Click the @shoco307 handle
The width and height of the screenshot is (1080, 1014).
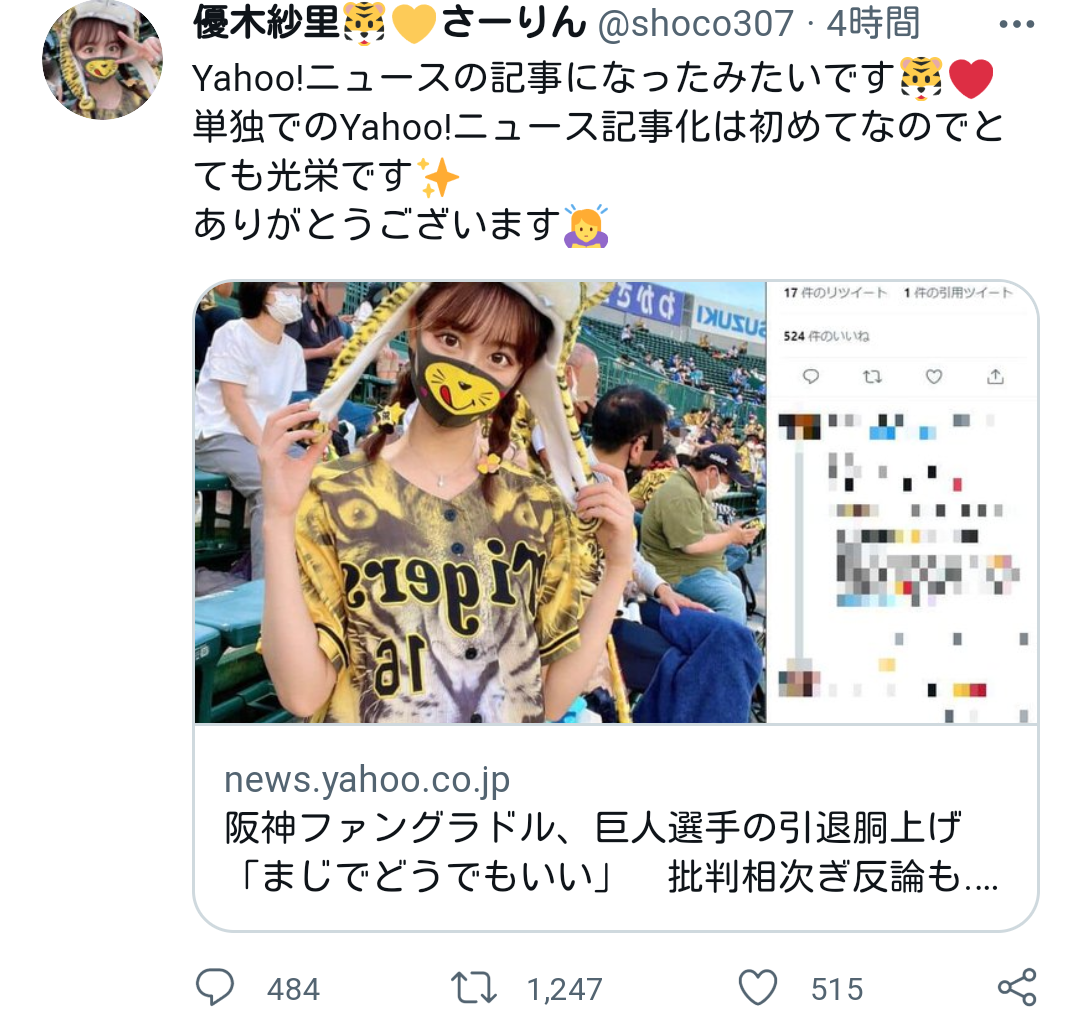click(696, 23)
